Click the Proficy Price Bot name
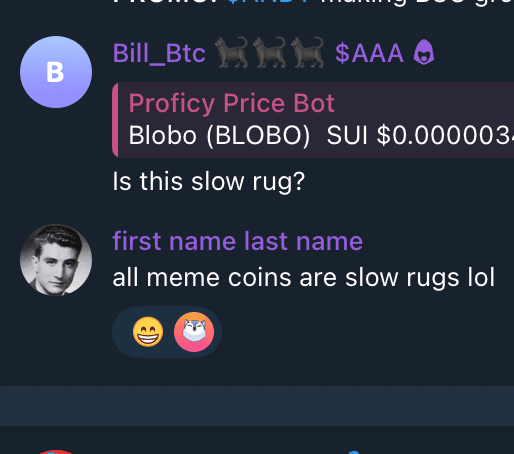 tap(231, 103)
